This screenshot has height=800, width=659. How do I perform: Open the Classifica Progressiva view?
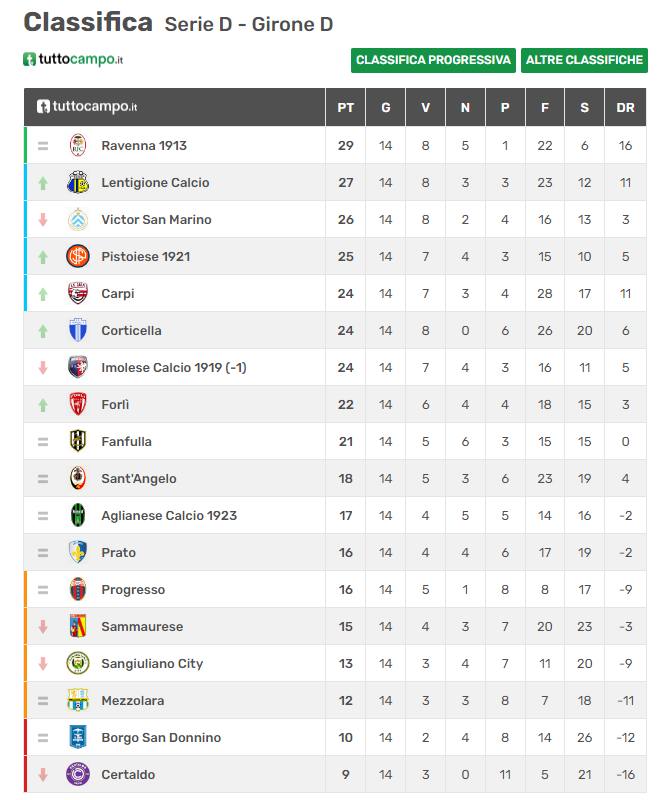click(x=433, y=60)
